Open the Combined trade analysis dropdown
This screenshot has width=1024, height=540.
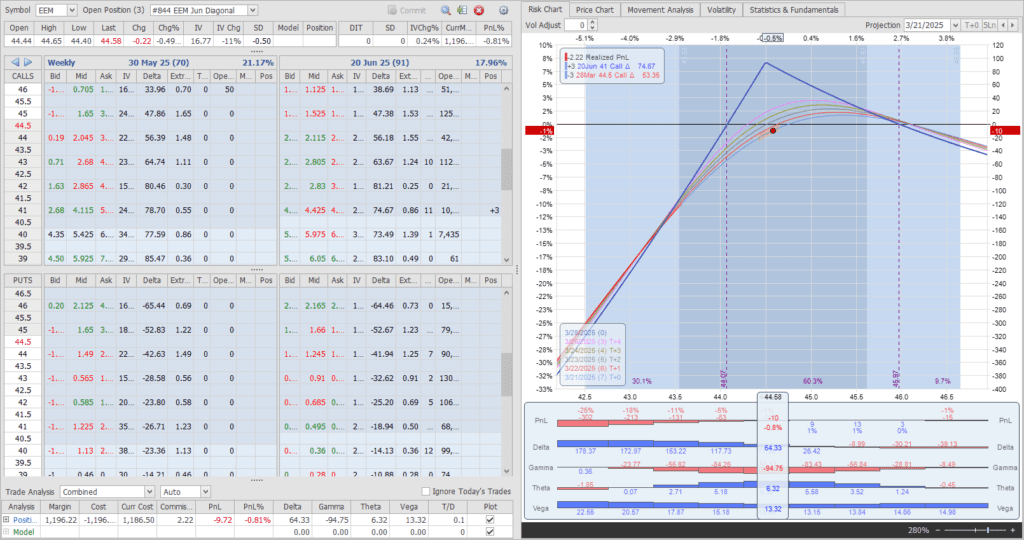pos(149,492)
